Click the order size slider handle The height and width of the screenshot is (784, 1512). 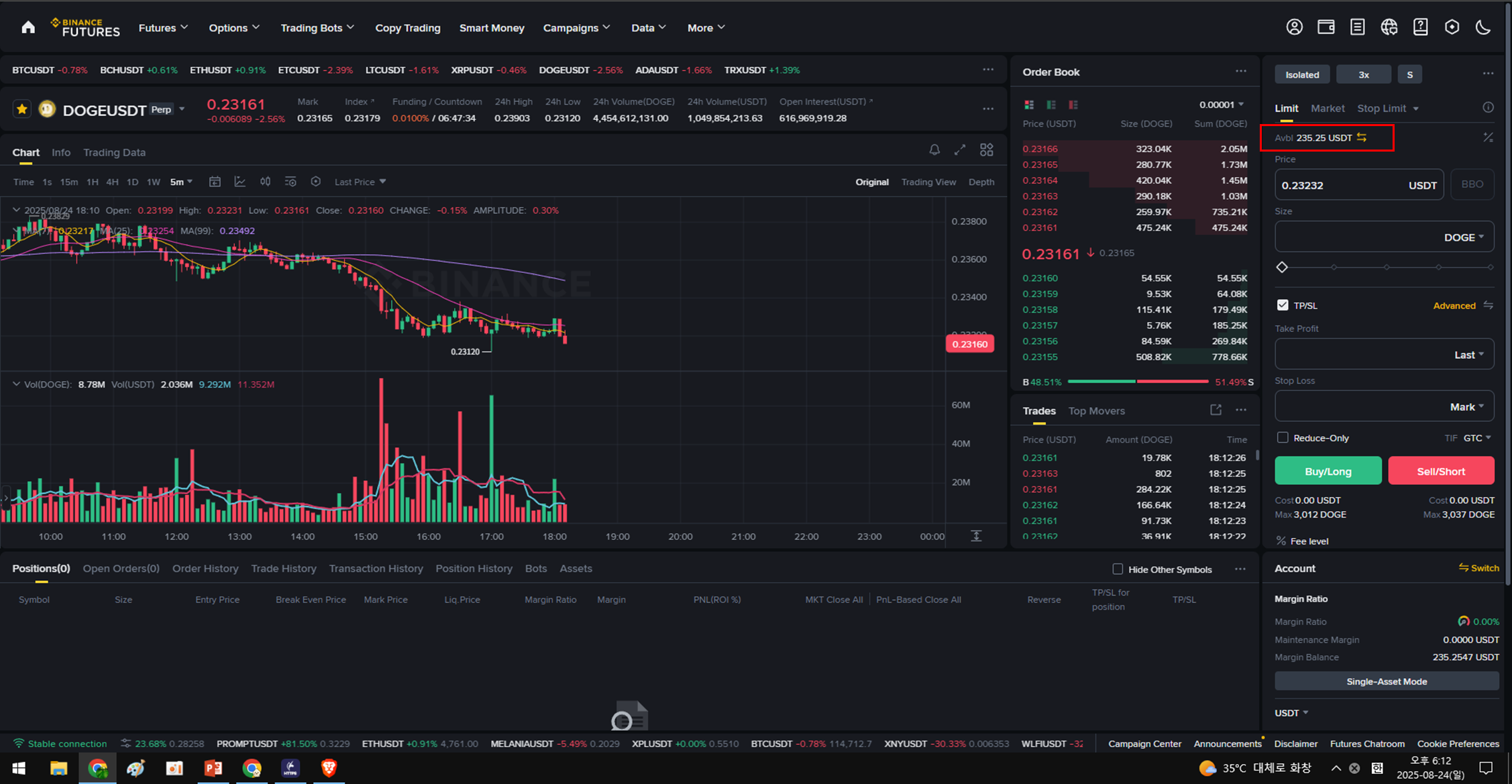1282,267
